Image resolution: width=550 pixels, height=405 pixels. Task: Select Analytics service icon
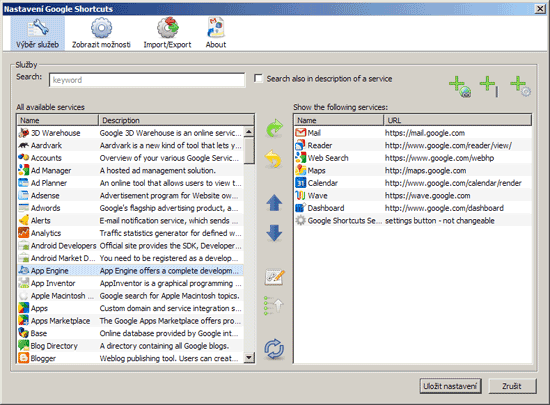click(24, 233)
